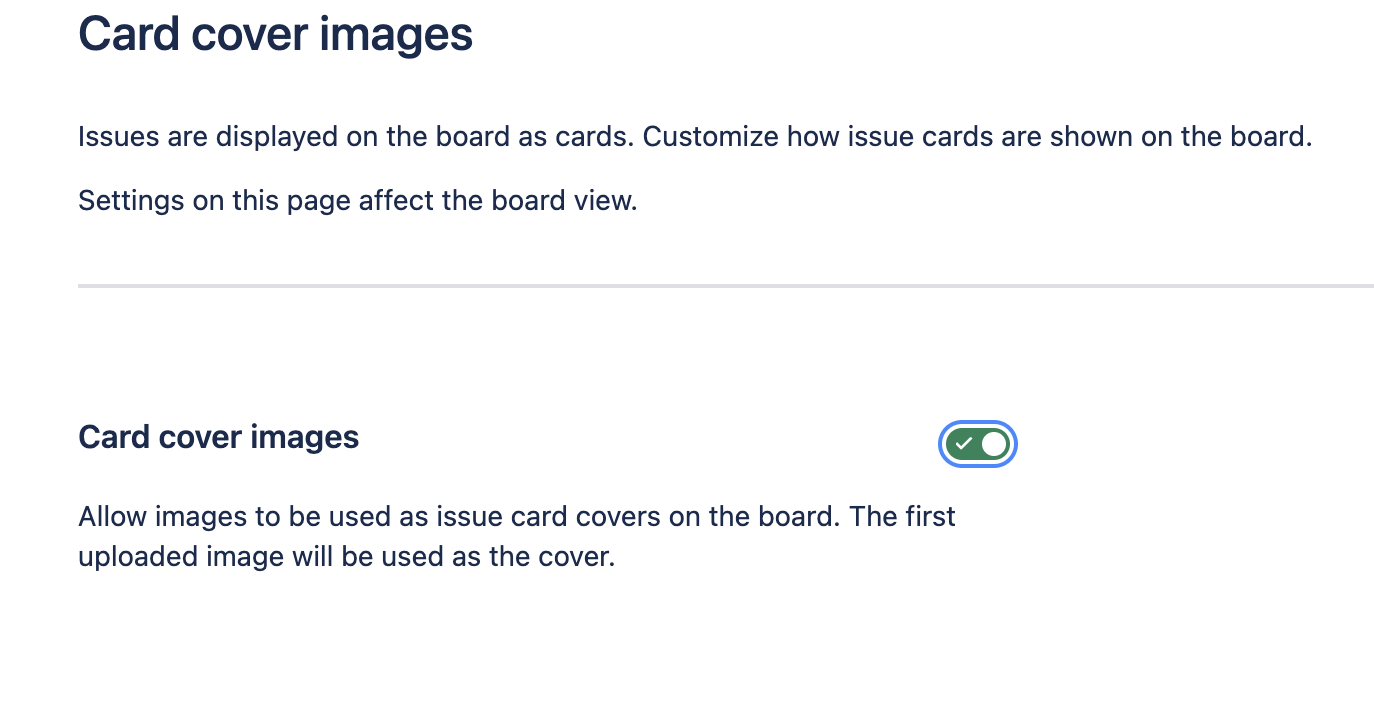Image resolution: width=1374 pixels, height=702 pixels.
Task: Click the text about allowing cover images
Action: point(516,516)
